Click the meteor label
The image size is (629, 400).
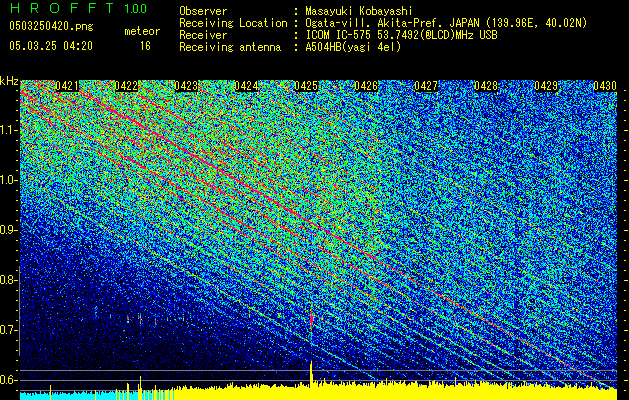pos(142,31)
